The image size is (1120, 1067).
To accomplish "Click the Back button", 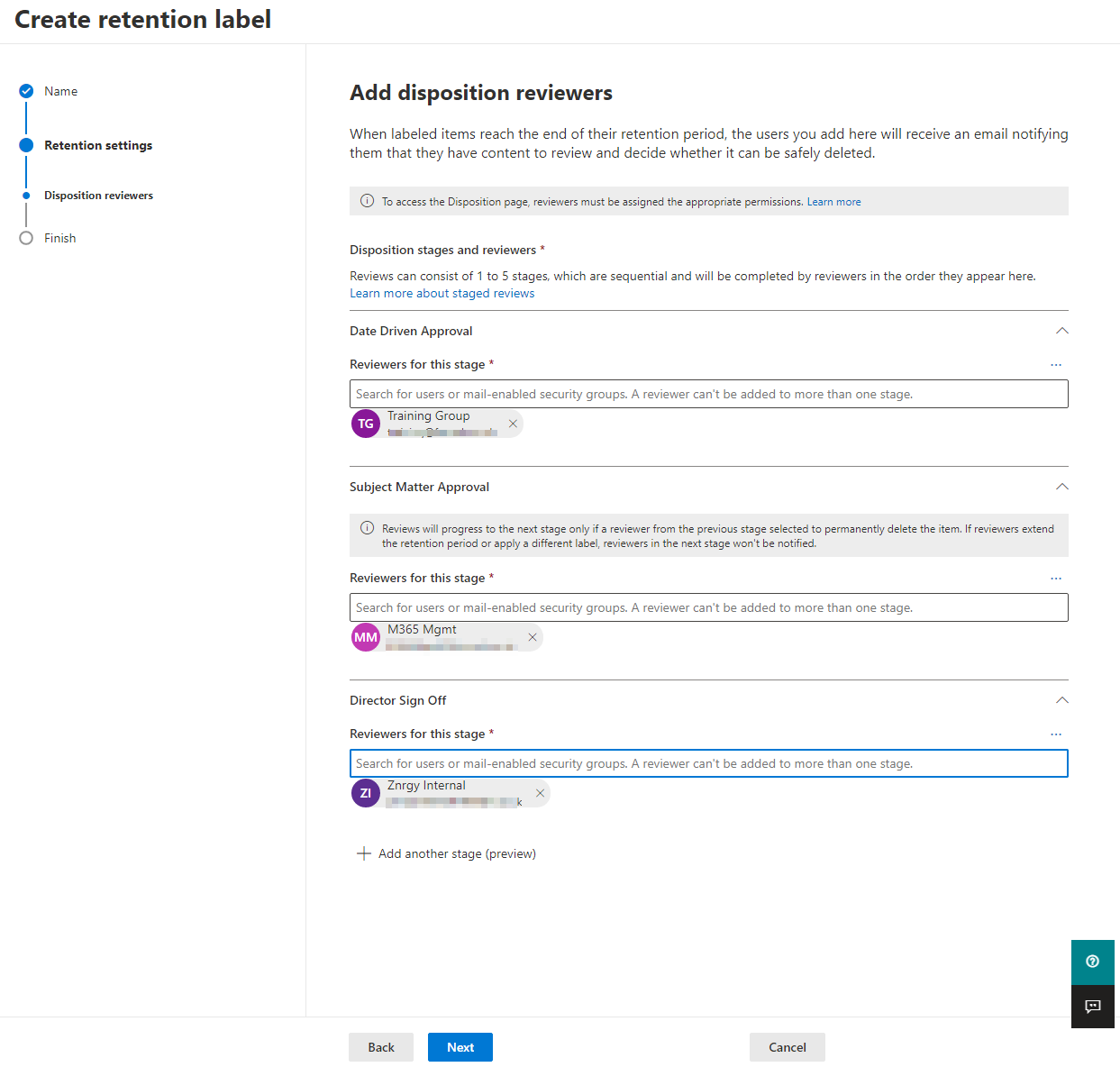I will 380,1047.
